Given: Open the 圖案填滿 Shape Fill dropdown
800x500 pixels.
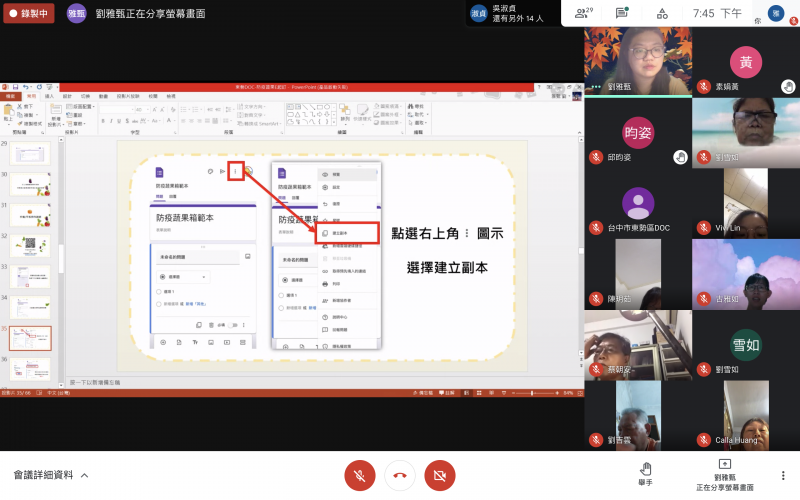Looking at the screenshot, I should tap(389, 107).
